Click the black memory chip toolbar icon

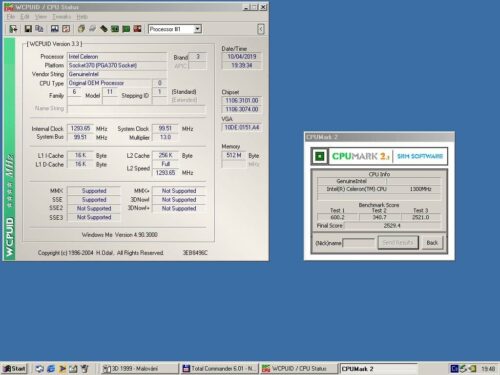click(x=104, y=29)
